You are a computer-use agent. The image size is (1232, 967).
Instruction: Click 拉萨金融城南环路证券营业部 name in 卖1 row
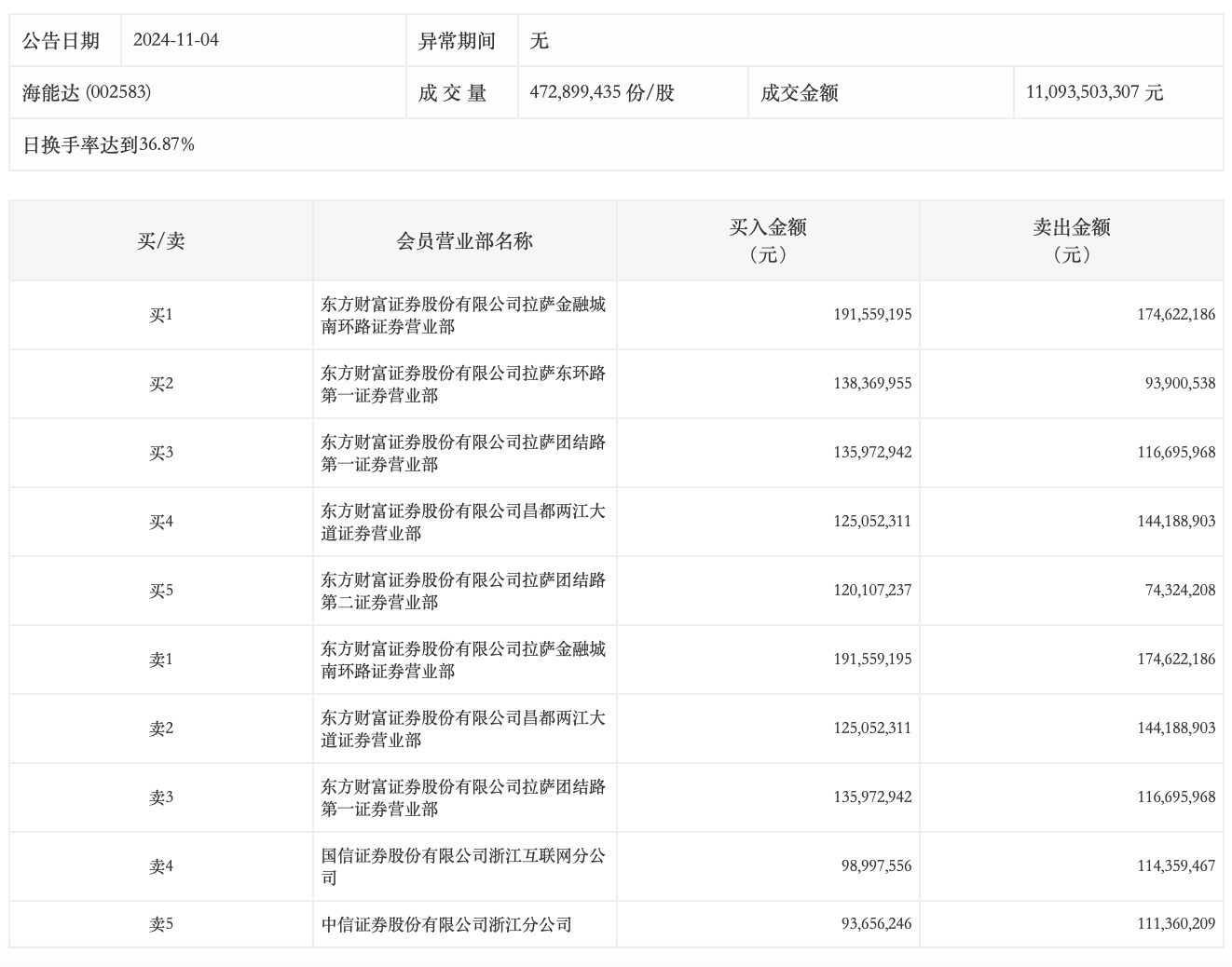[463, 660]
